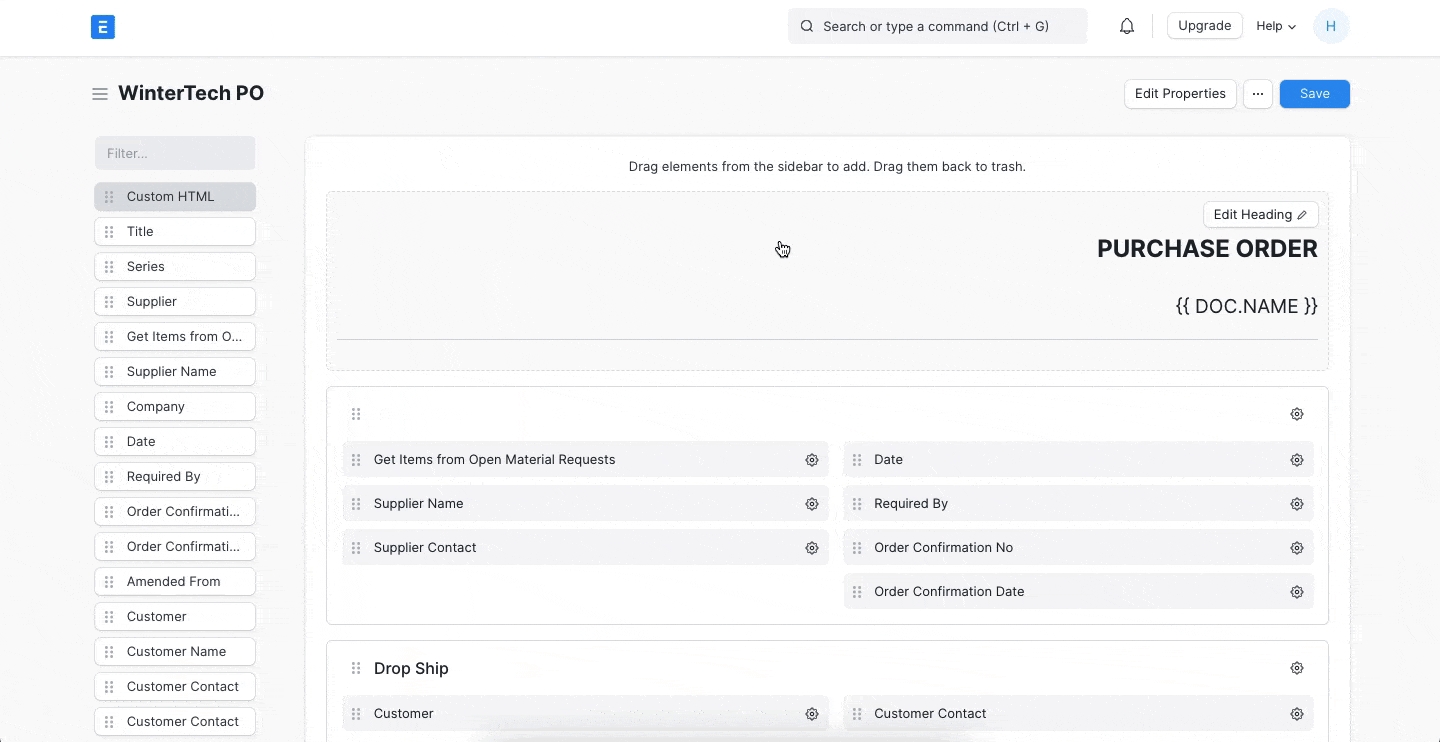Click drag handle of Drop Ship section
1440x742 pixels.
tap(356, 669)
